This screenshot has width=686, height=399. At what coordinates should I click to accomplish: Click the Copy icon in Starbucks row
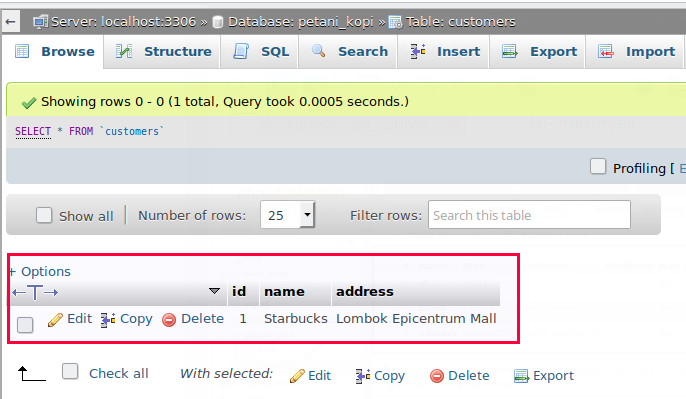tap(108, 320)
